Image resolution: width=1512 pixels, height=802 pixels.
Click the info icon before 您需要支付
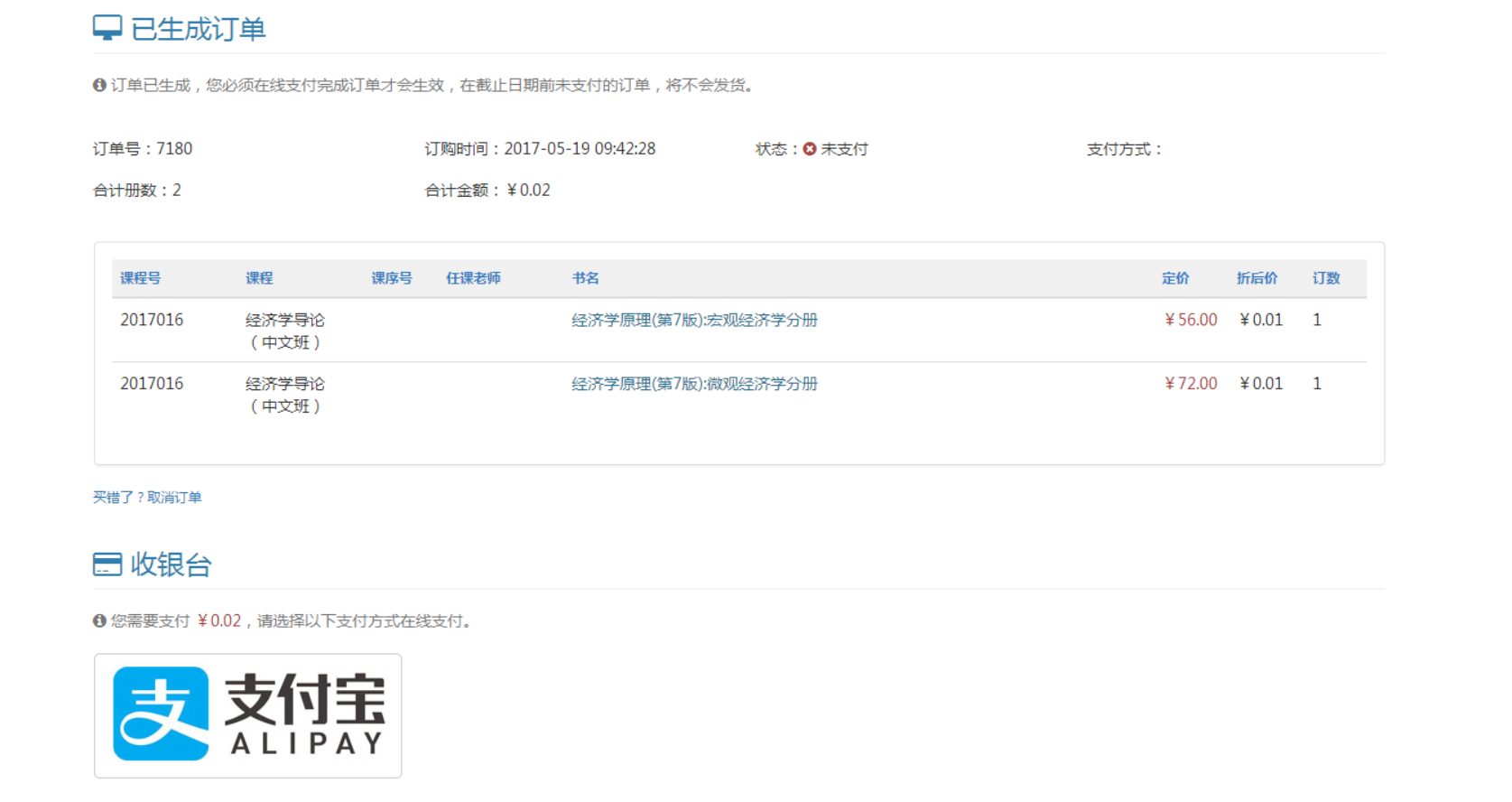99,620
